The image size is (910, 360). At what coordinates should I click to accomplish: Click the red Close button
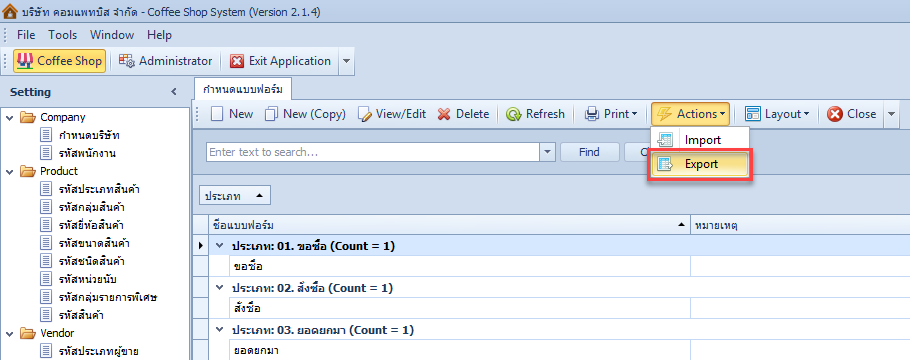pos(851,114)
